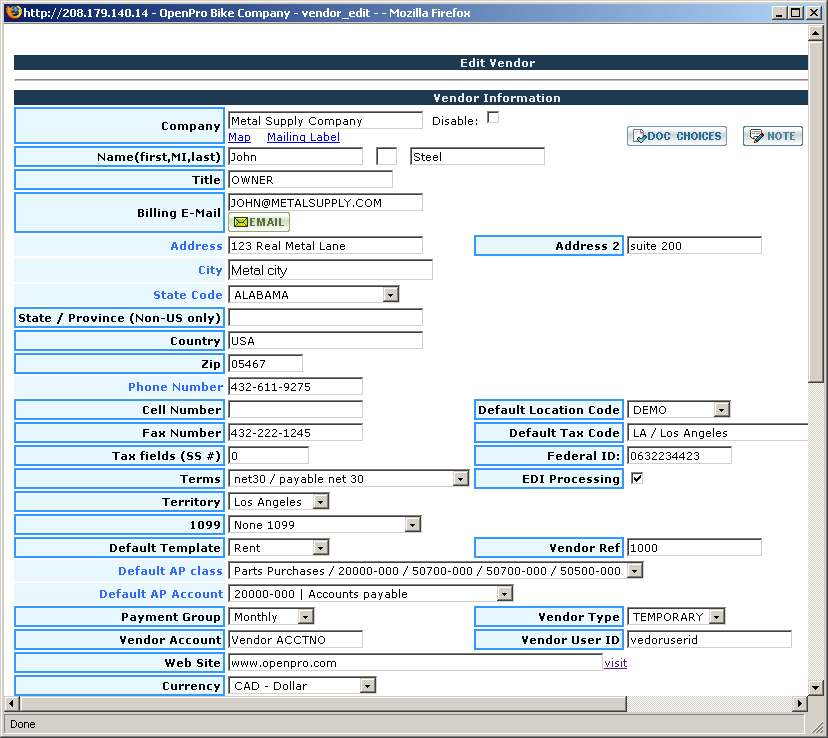The width and height of the screenshot is (828, 738).
Task: Click the horizontal scrollbar right arrow
Action: click(799, 703)
